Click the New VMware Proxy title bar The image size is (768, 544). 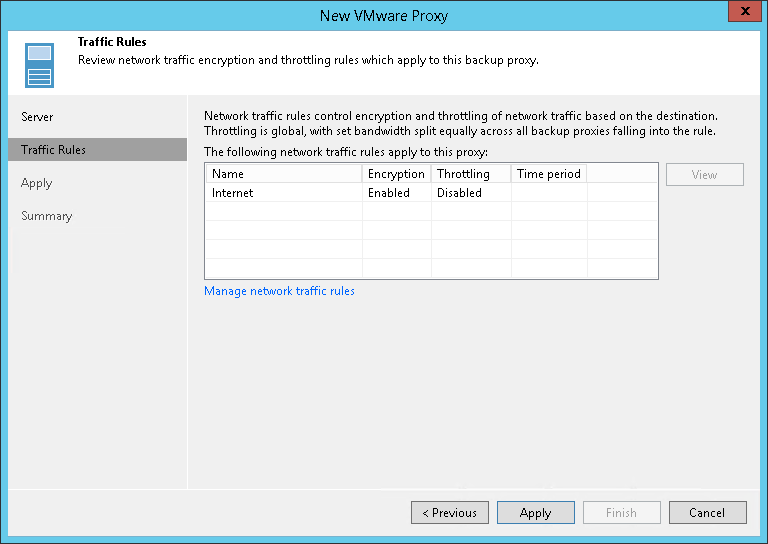point(384,15)
